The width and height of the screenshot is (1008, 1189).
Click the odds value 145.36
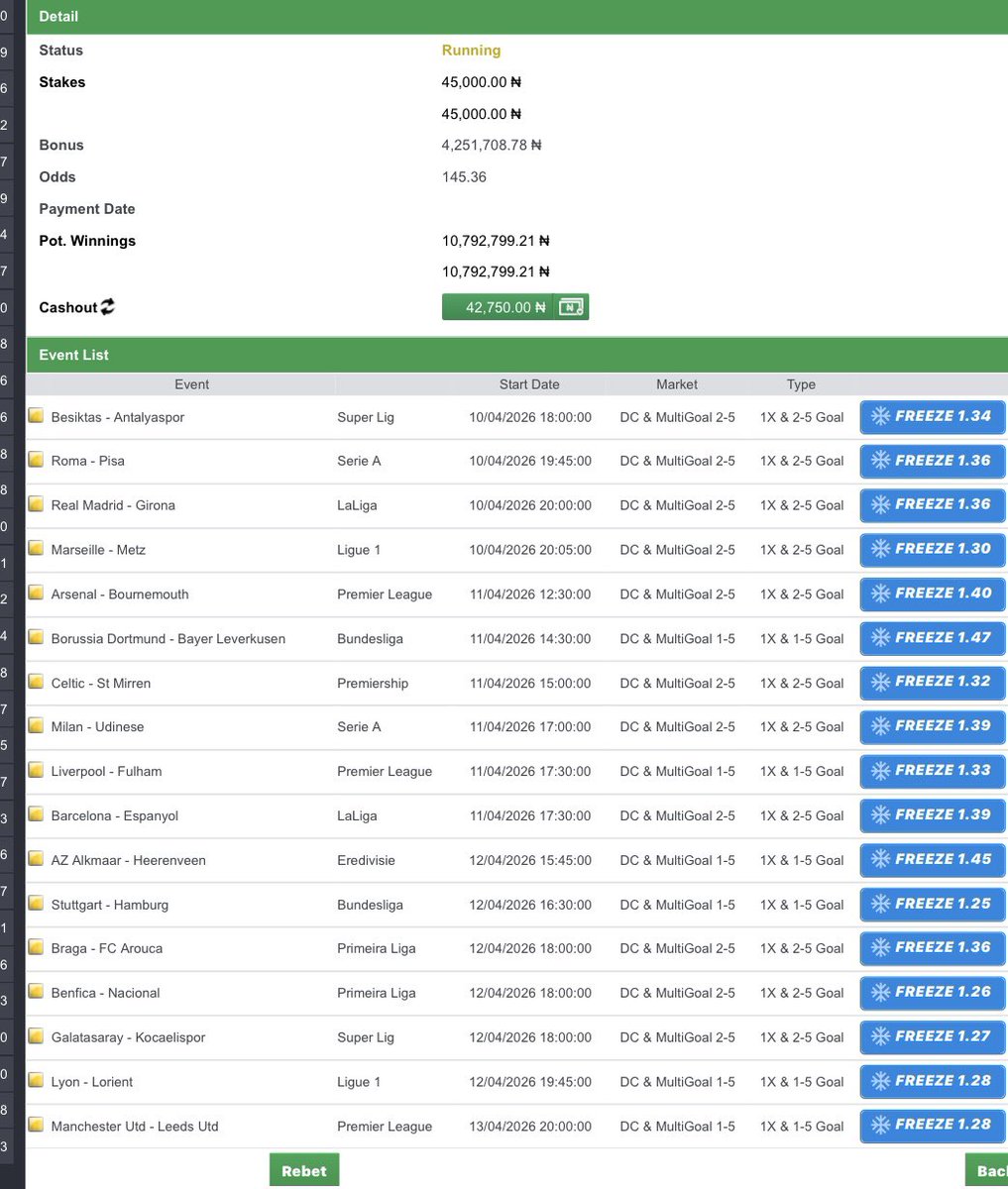[x=464, y=177]
